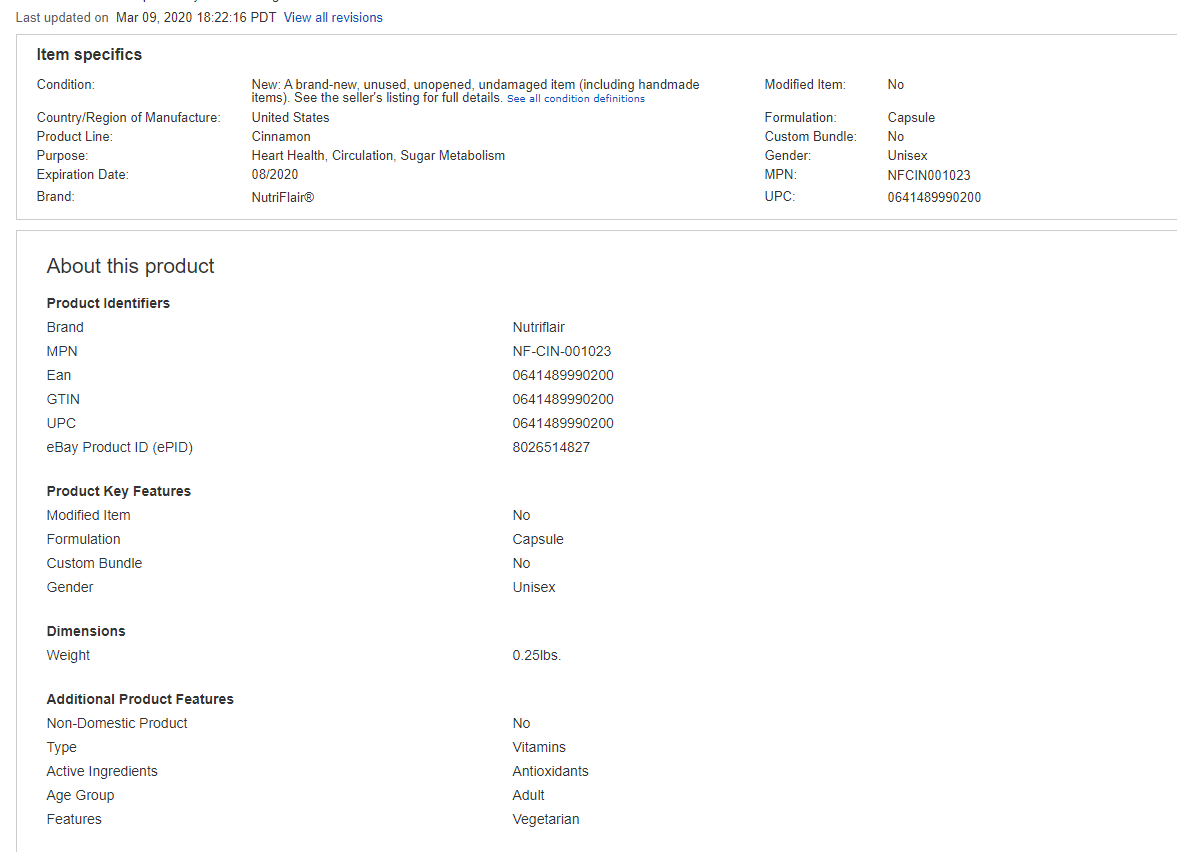The image size is (1177, 852).
Task: Click the Custom Bundle label under Key Features
Action: (94, 563)
